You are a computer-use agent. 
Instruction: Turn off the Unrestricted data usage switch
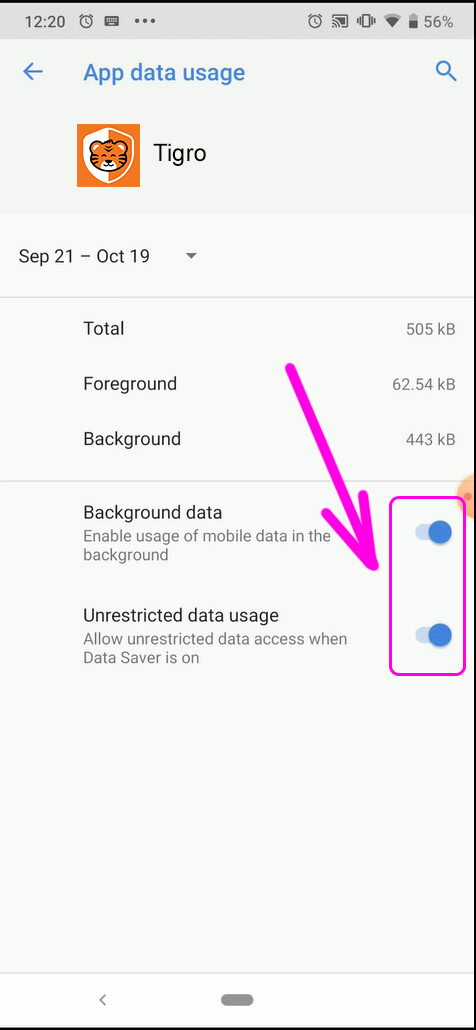coord(433,635)
